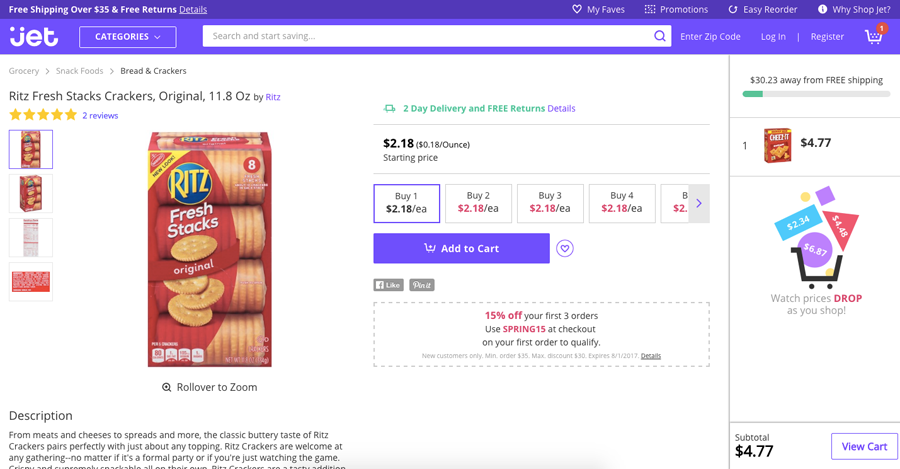Viewport: 900px width, 469px height.
Task: Select the Buy 2 quantity option
Action: (x=478, y=203)
